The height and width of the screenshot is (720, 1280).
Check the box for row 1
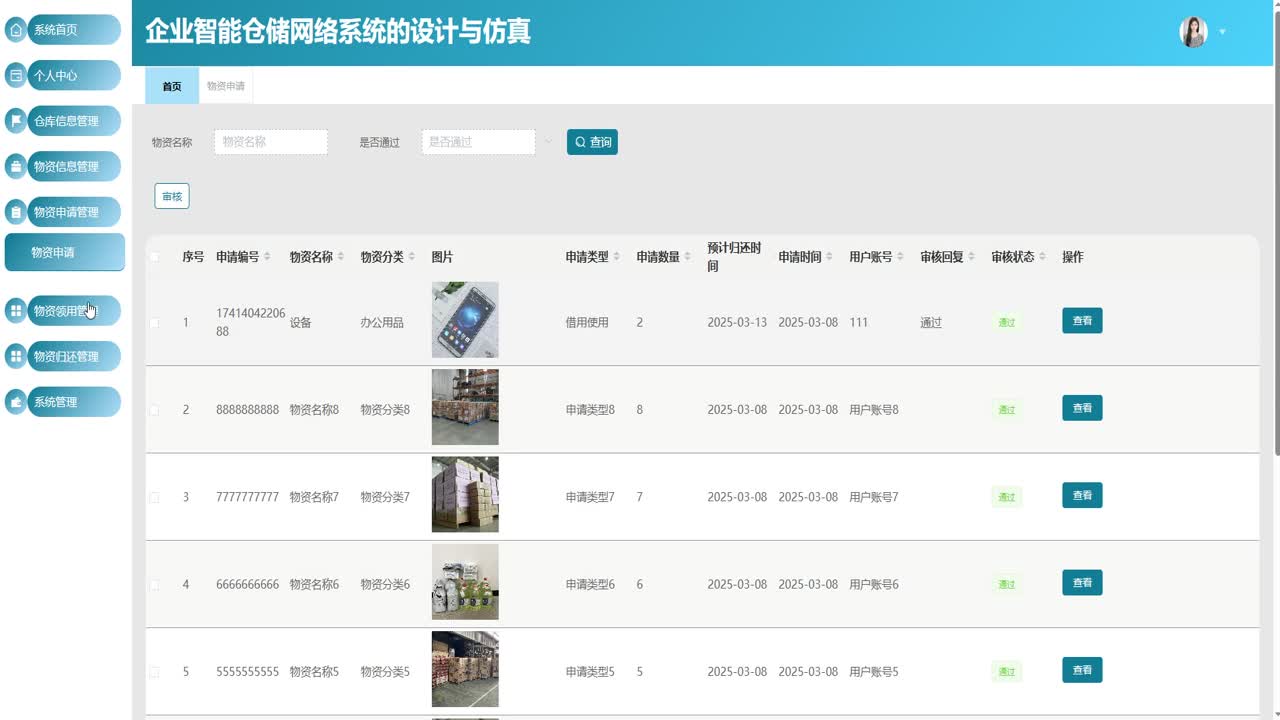154,323
